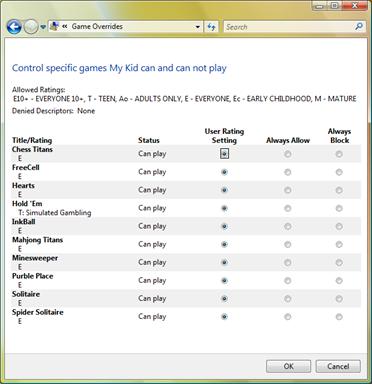Click the OK button
The width and height of the screenshot is (372, 384).
289,366
